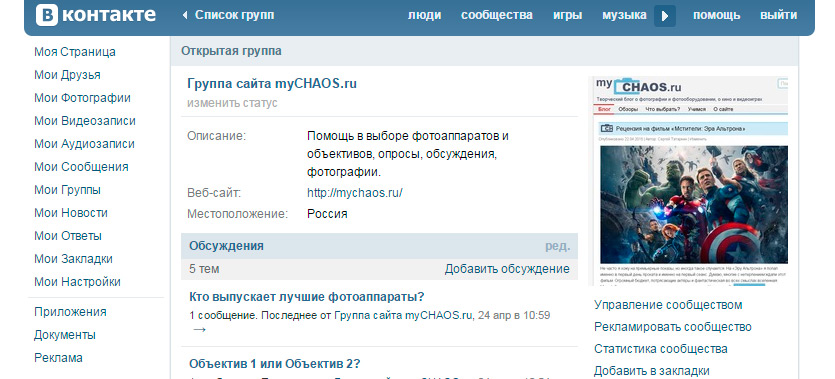Click author link Группа сайта myCHAOS.ru
The image size is (835, 379).
coord(403,315)
